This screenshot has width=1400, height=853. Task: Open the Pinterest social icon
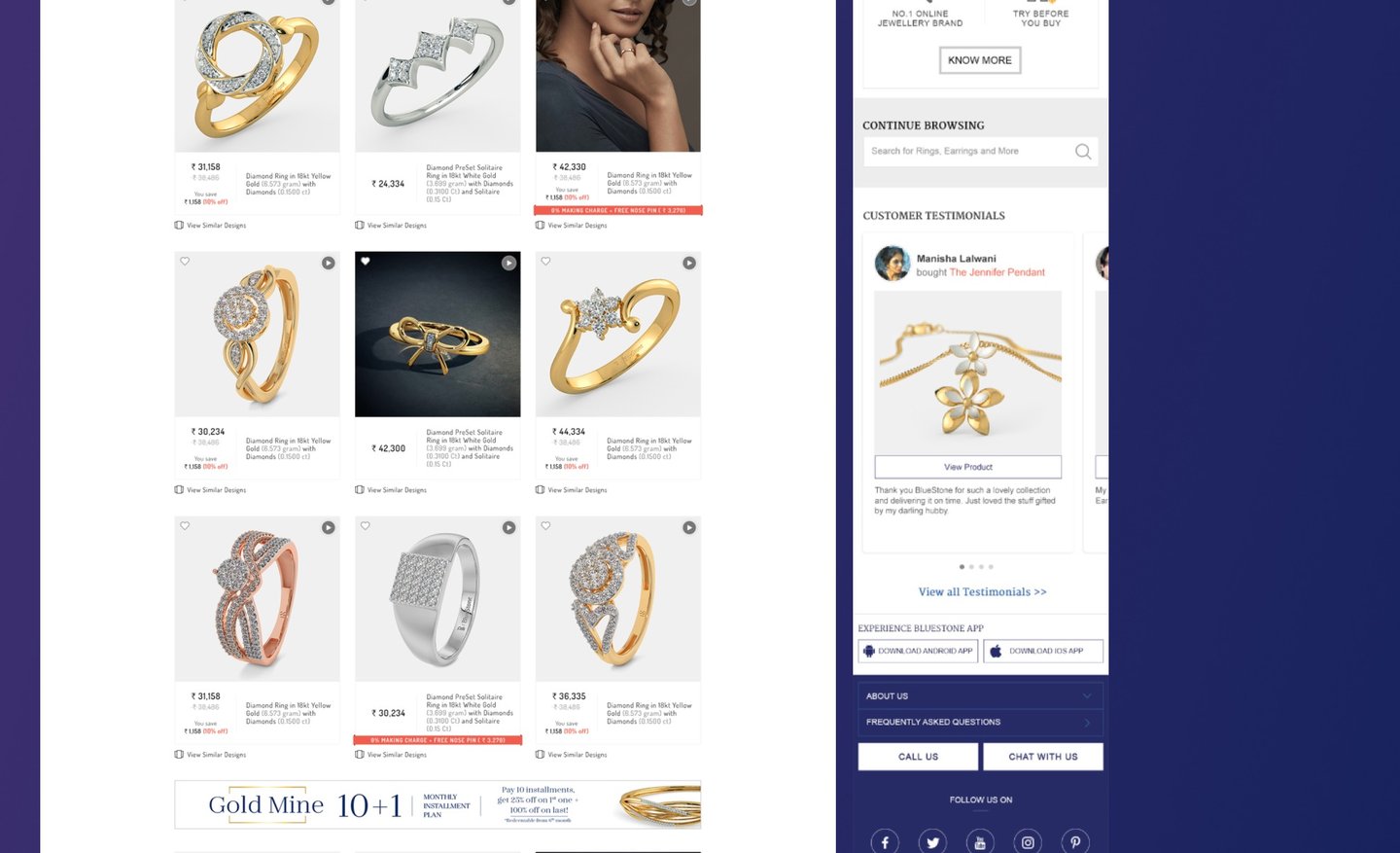point(1075,842)
